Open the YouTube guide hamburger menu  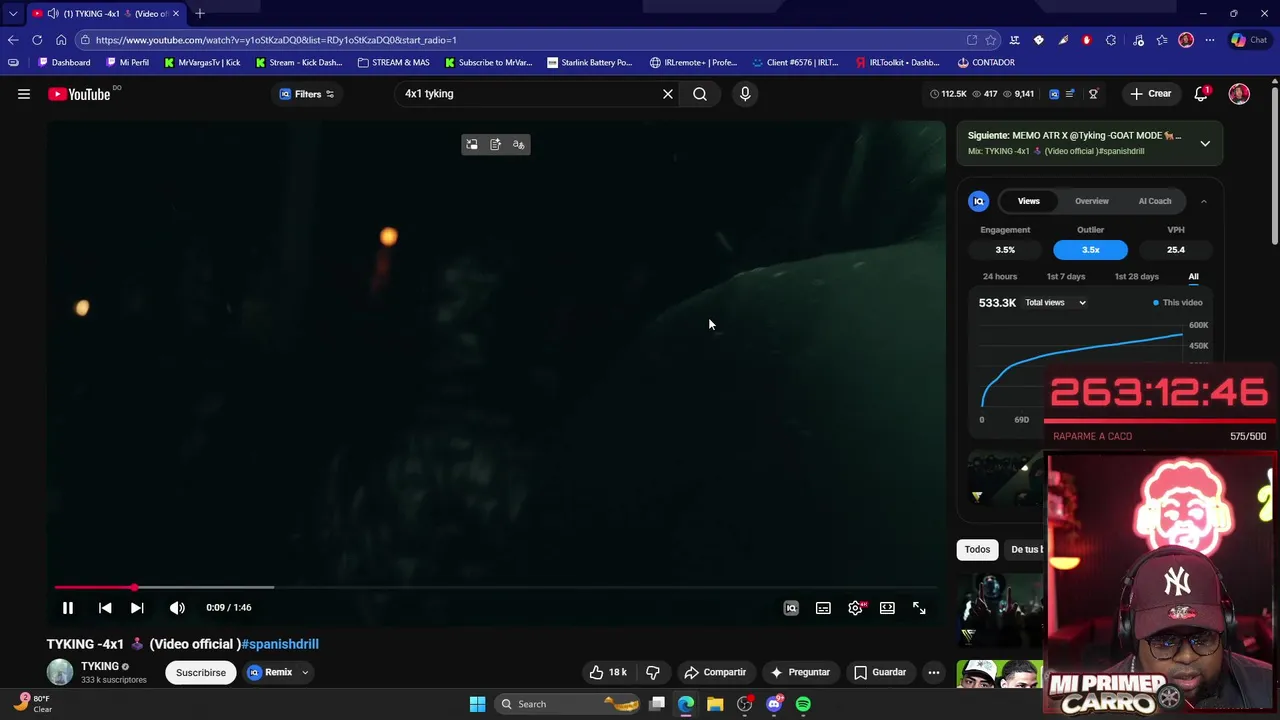click(24, 94)
